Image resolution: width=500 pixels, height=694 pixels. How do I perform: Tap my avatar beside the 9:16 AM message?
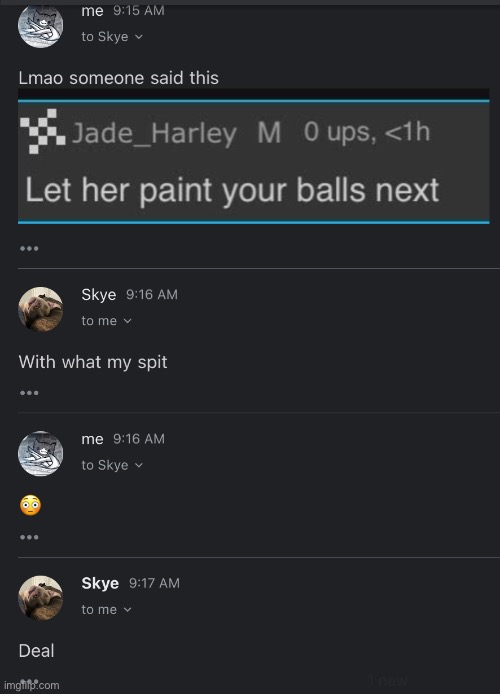[40, 453]
